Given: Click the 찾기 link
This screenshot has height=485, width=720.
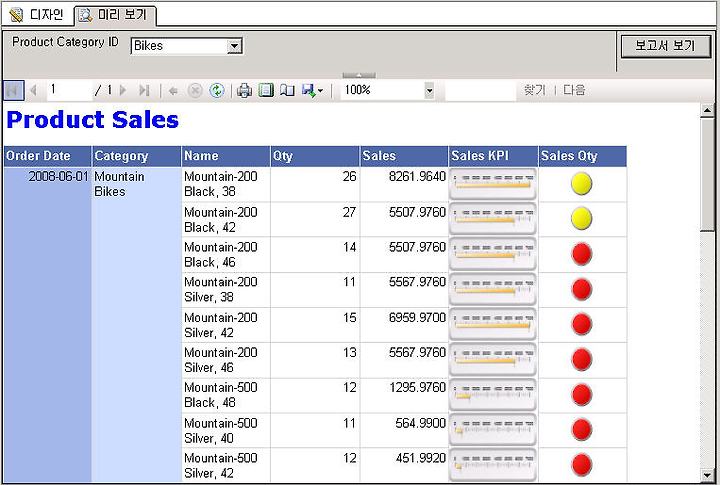Looking at the screenshot, I should point(534,90).
